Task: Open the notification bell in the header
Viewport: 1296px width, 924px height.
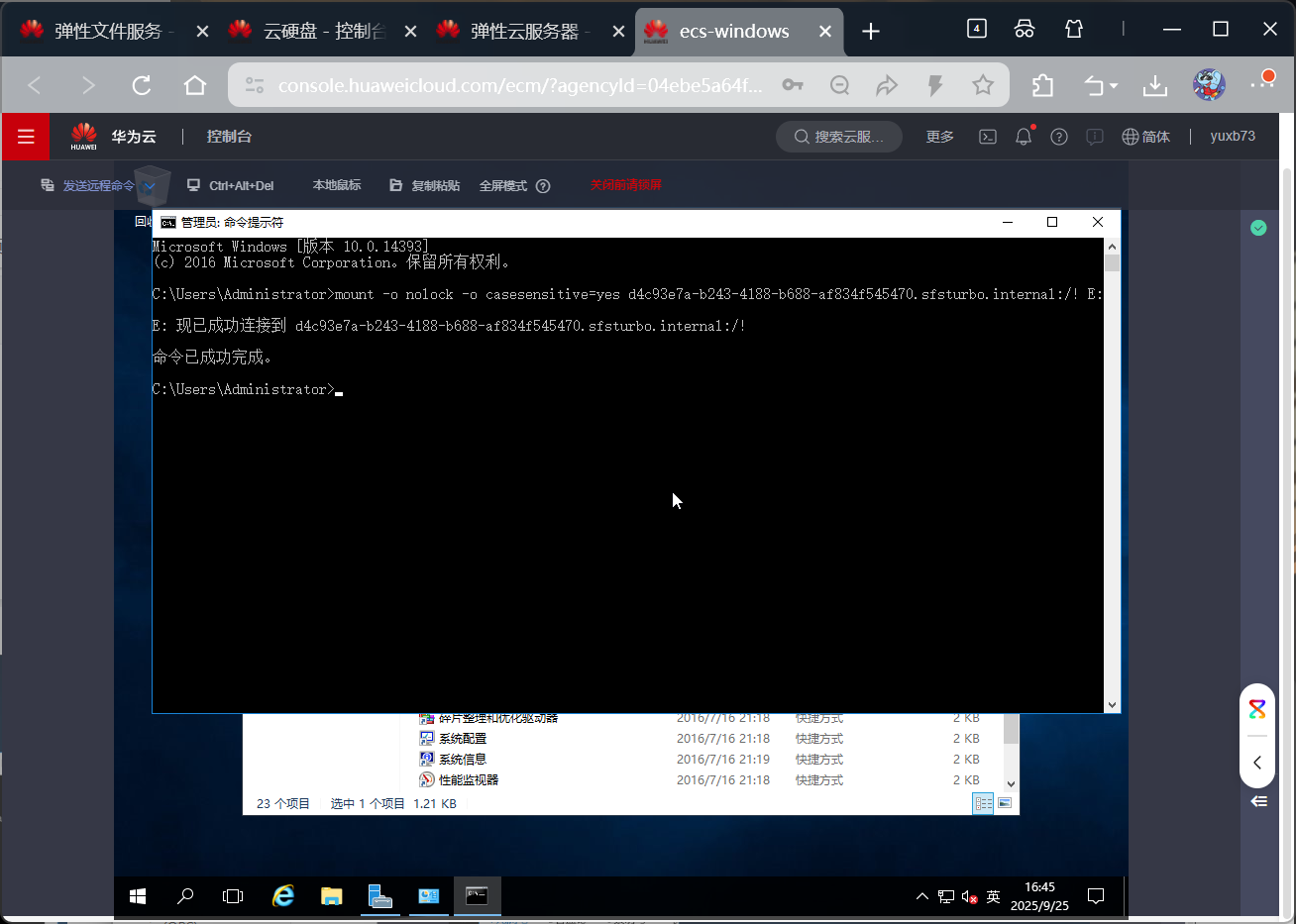Action: coord(1024,137)
